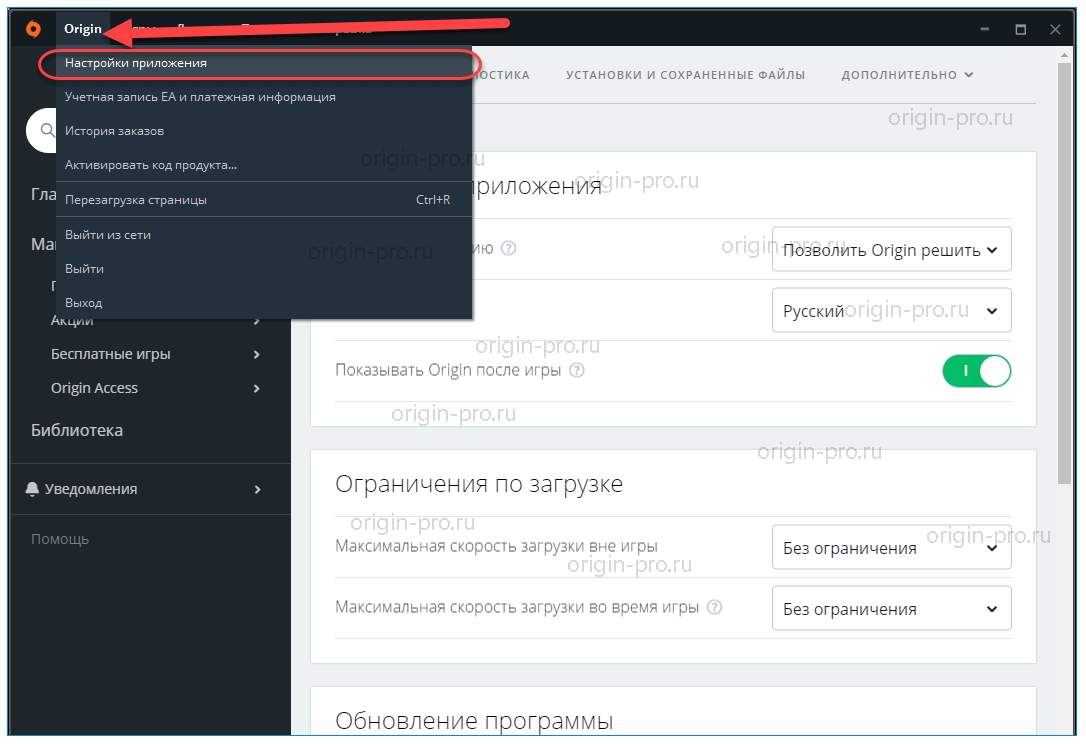1086x744 pixels.
Task: Open the language dropdown set to Русский
Action: pos(891,311)
